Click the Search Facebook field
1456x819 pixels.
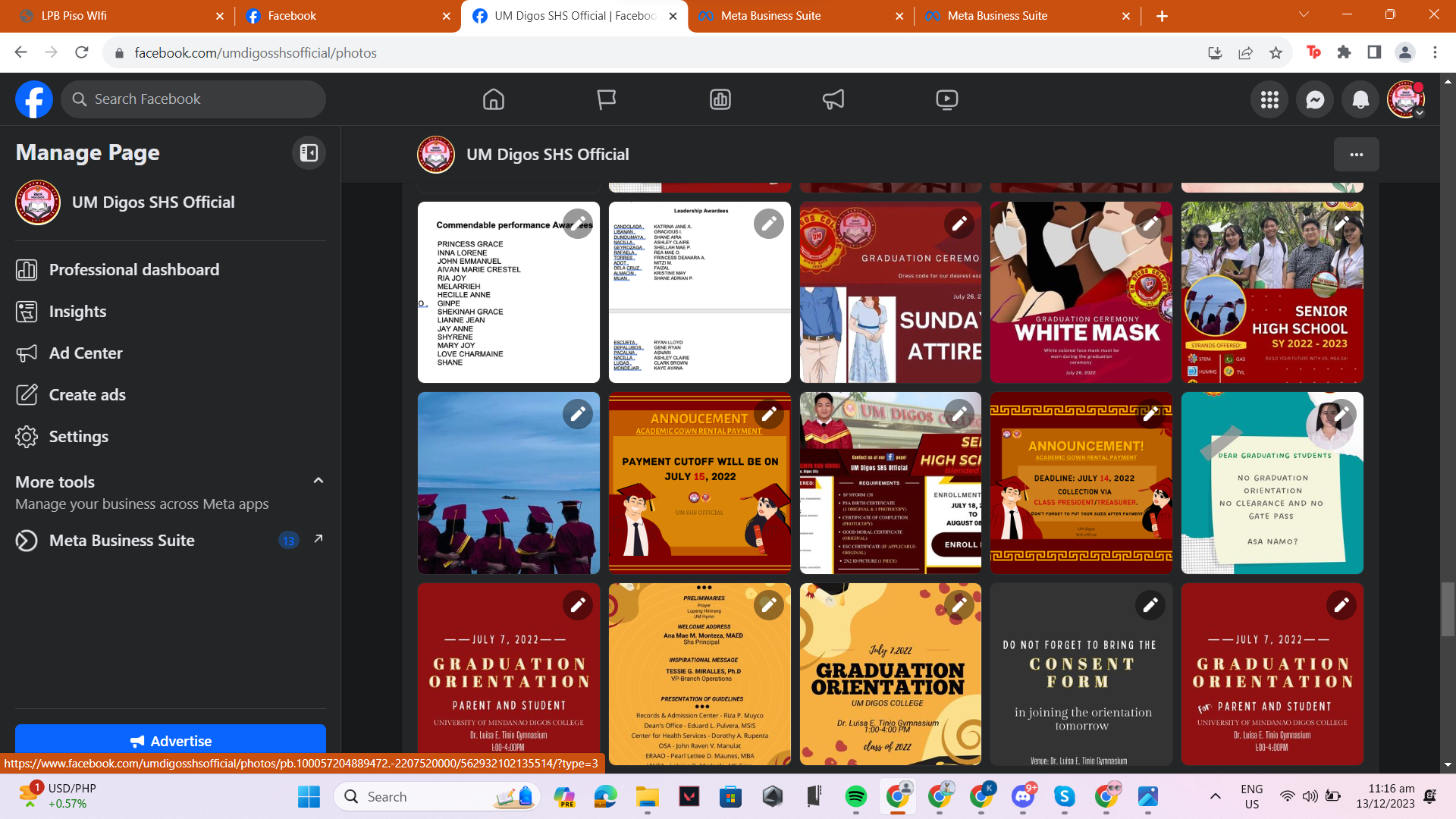pos(193,99)
